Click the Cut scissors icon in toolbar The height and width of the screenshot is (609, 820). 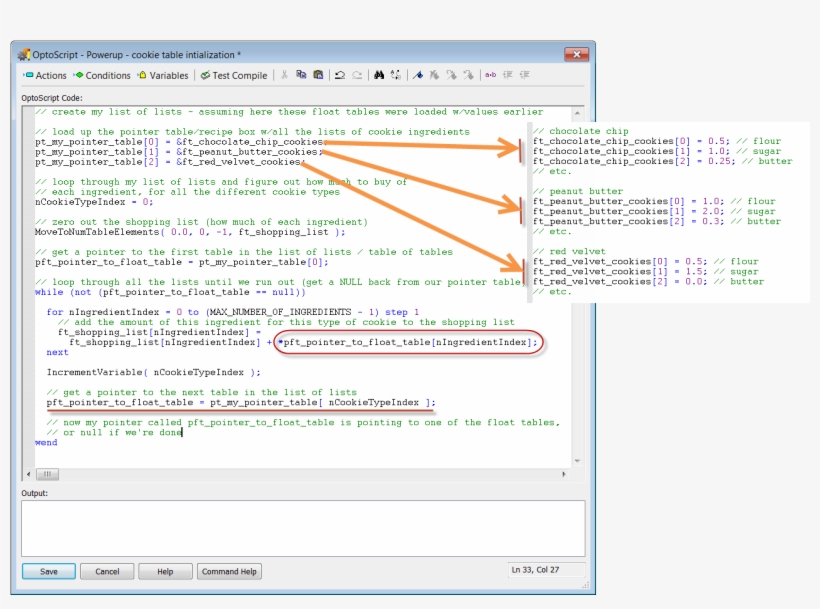point(285,75)
